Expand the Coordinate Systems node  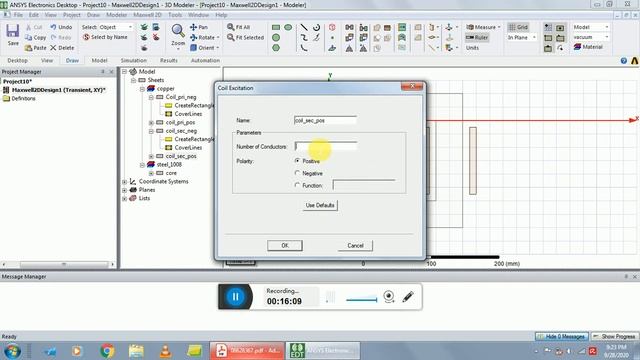124,181
